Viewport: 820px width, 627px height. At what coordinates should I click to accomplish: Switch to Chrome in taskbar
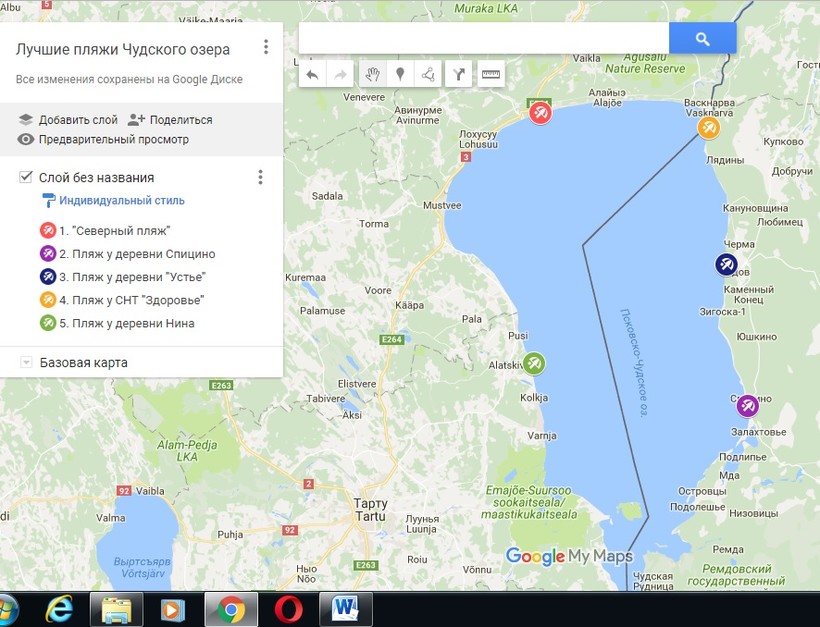[231, 610]
